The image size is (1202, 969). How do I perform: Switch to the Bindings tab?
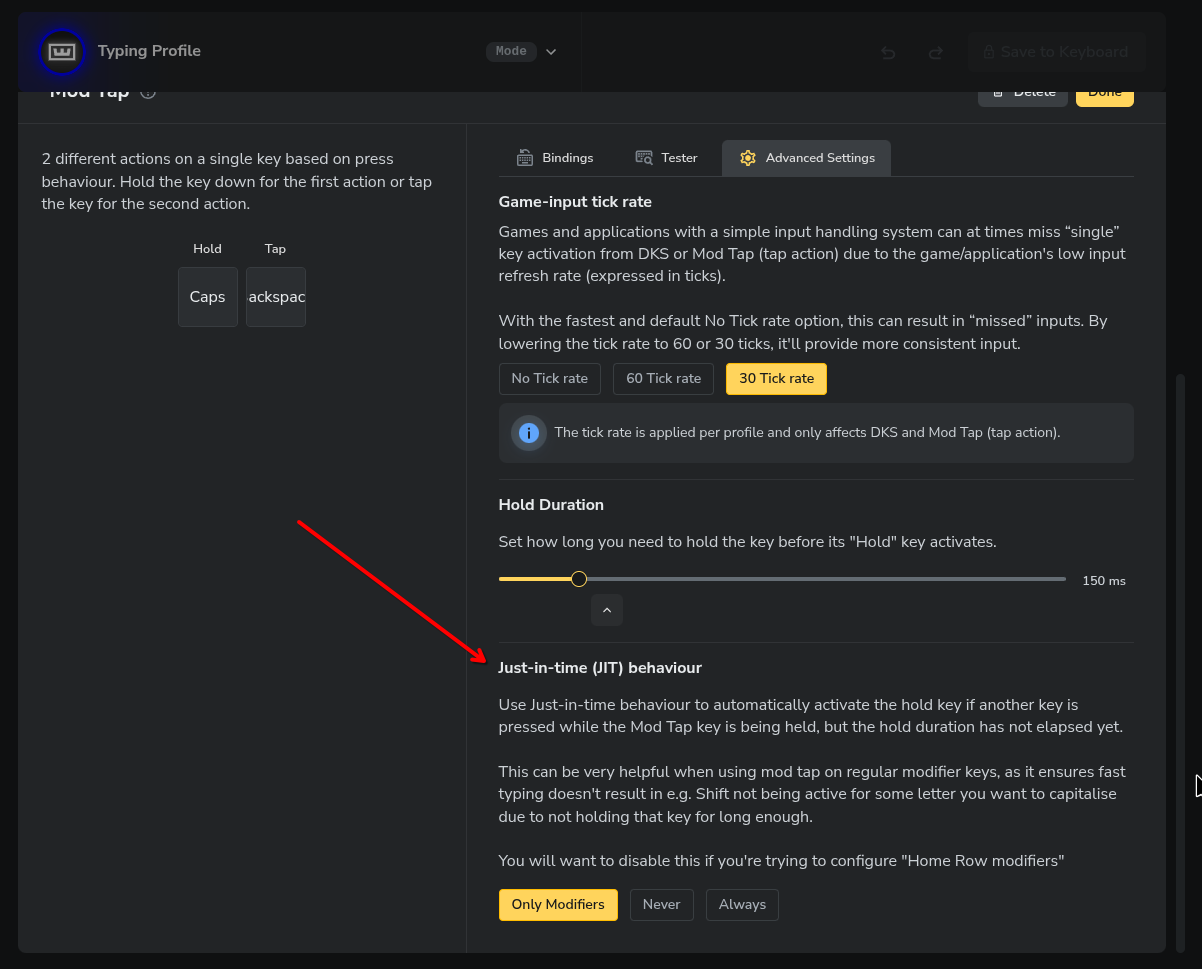click(555, 158)
